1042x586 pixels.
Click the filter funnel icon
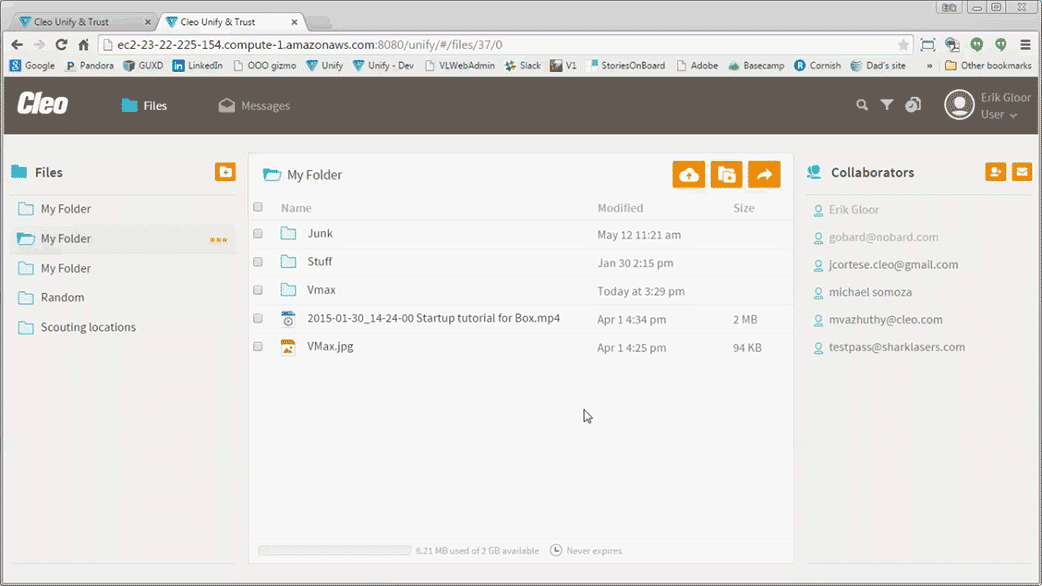[886, 104]
